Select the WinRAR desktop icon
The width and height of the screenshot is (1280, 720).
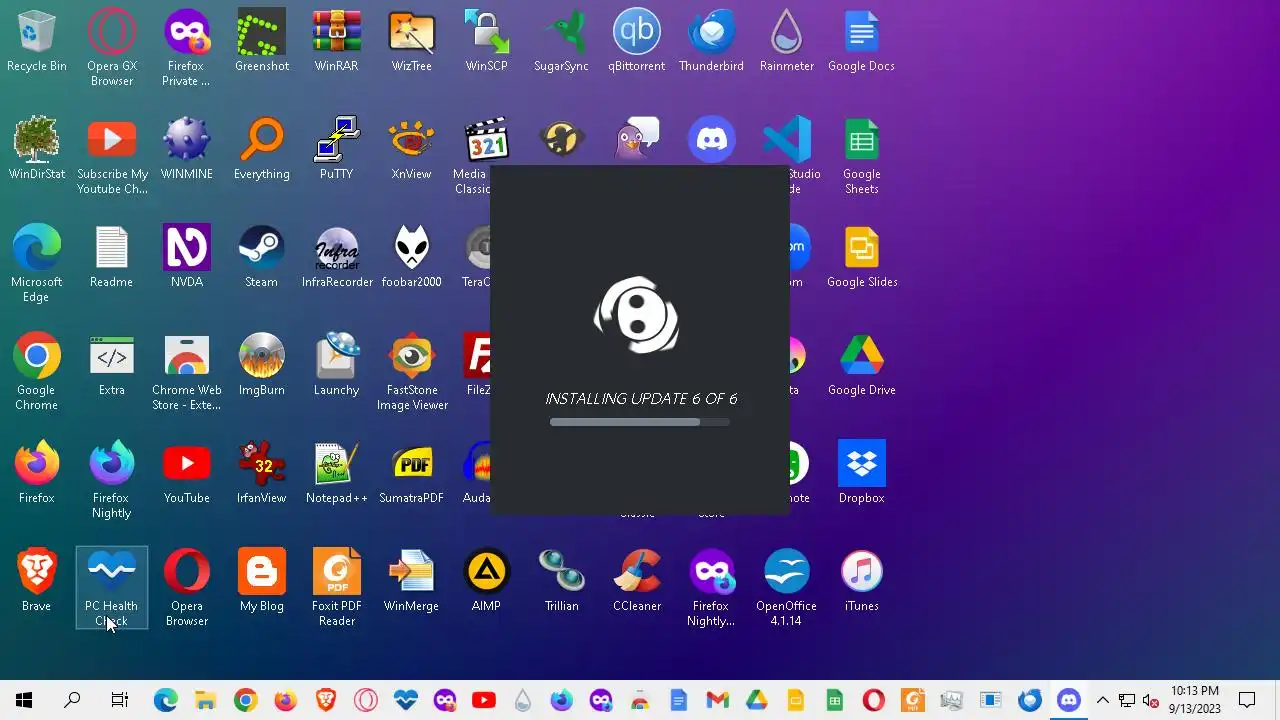pos(336,42)
